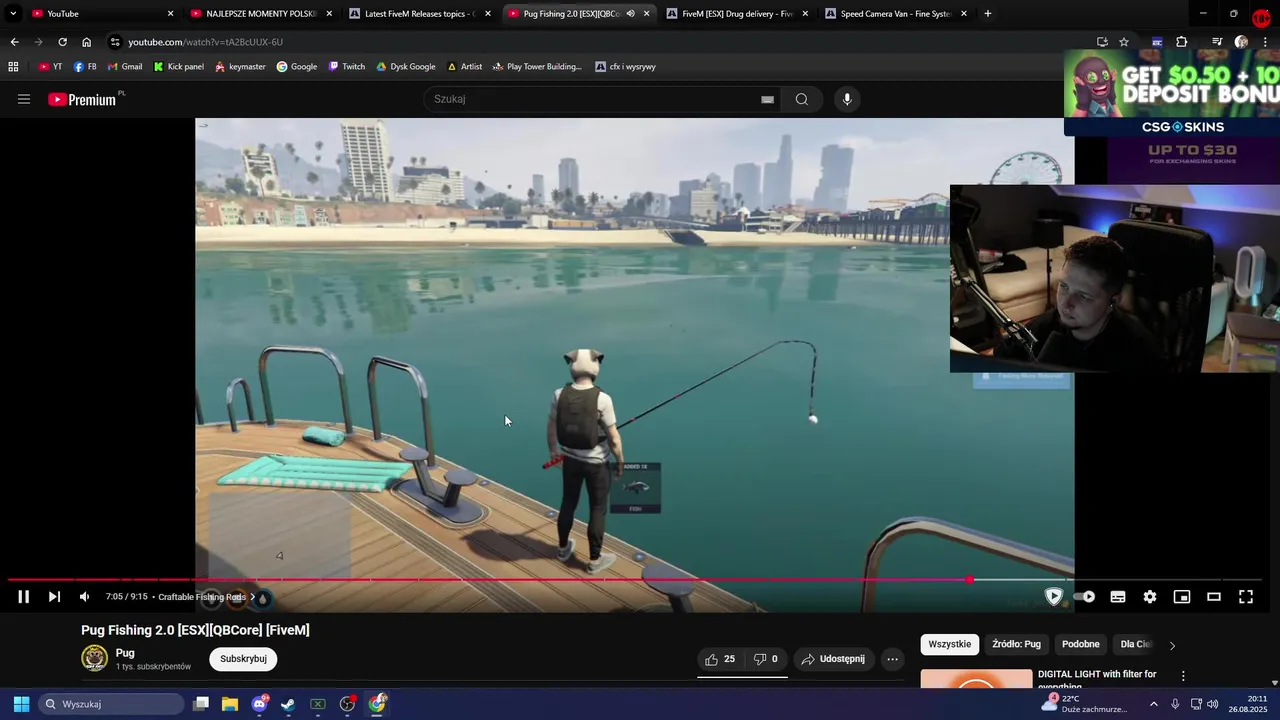This screenshot has width=1280, height=720.
Task: Open menu for DIGITAL LIGHT video
Action: [x=1183, y=676]
